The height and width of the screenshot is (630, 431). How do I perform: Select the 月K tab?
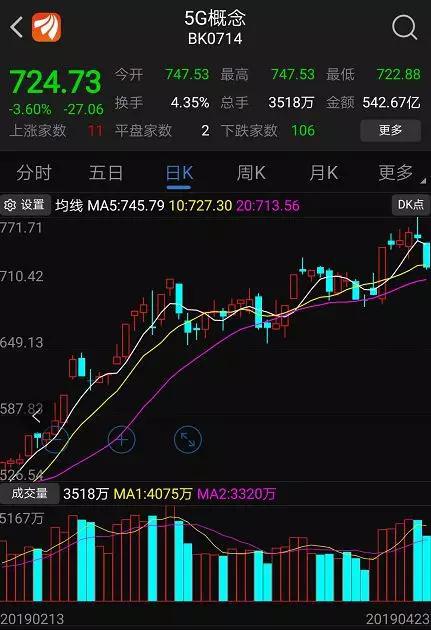click(x=323, y=173)
